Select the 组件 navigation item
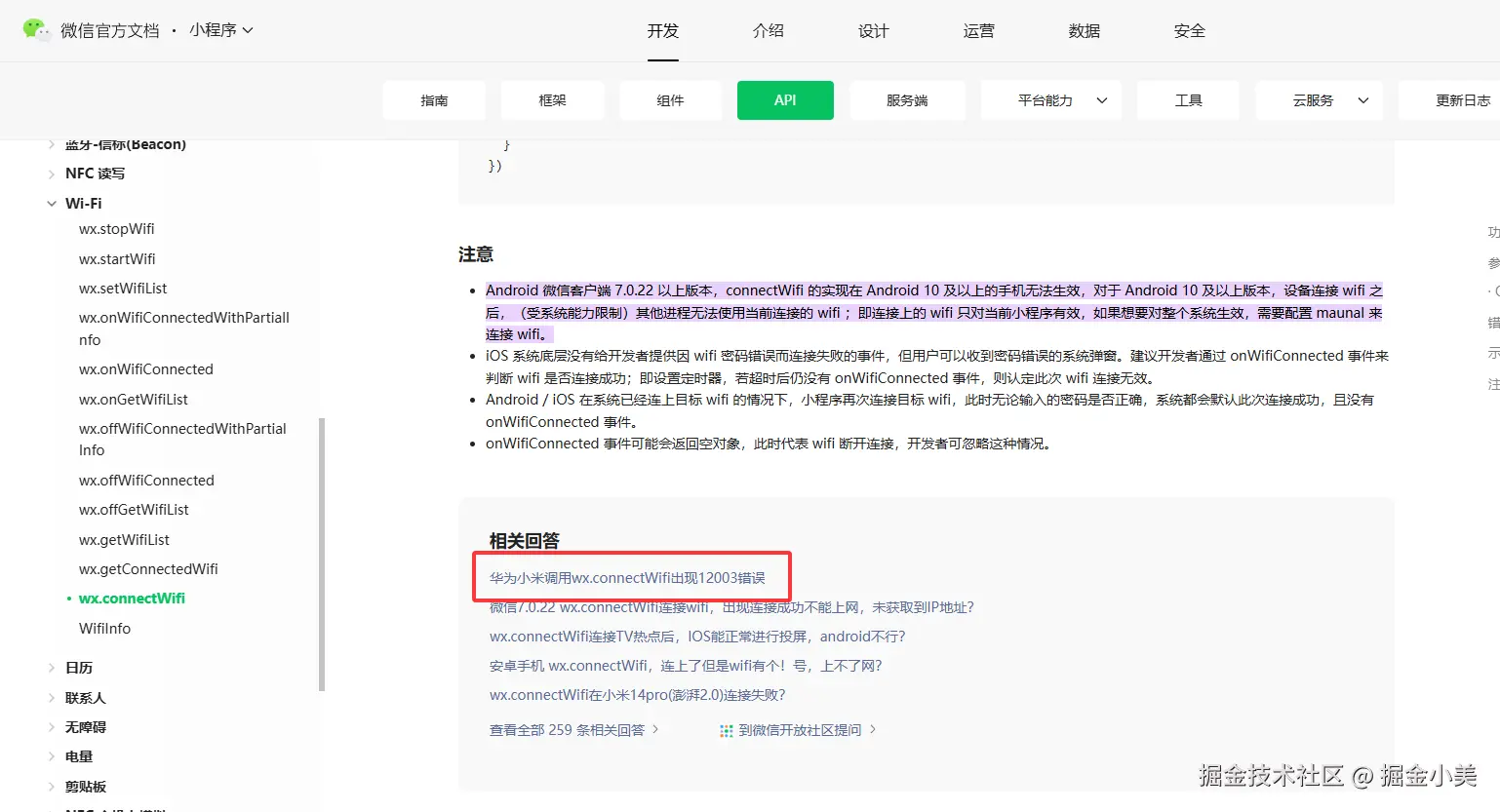Viewport: 1500px width, 812px height. point(670,99)
